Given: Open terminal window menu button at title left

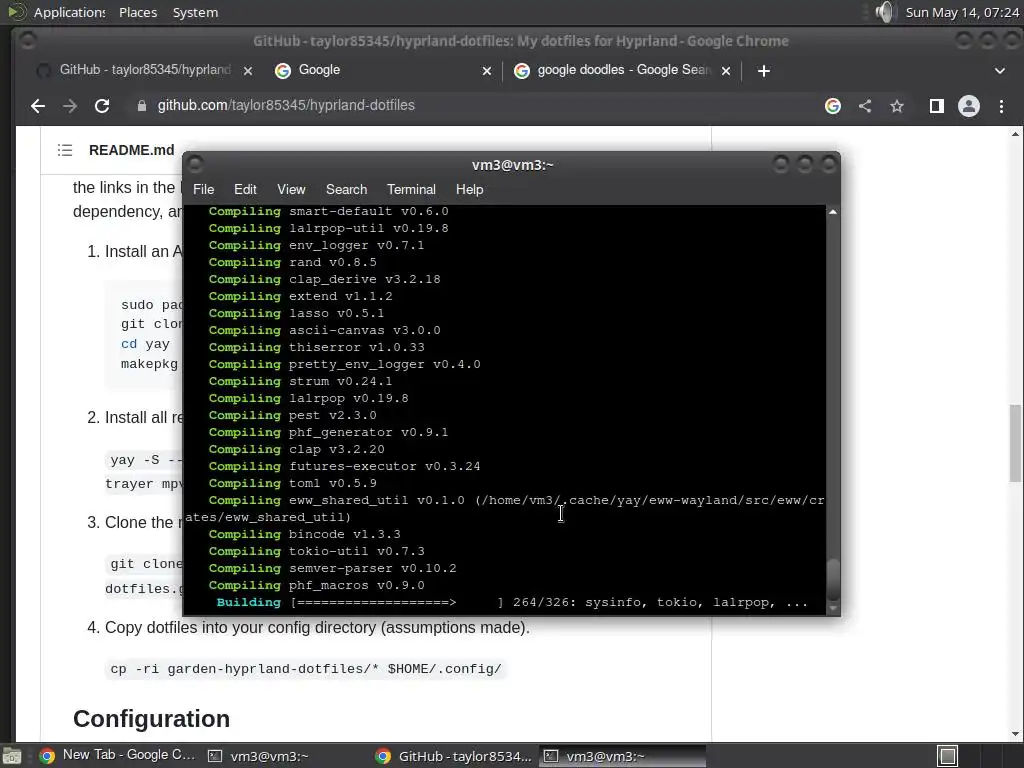Looking at the screenshot, I should (x=195, y=165).
